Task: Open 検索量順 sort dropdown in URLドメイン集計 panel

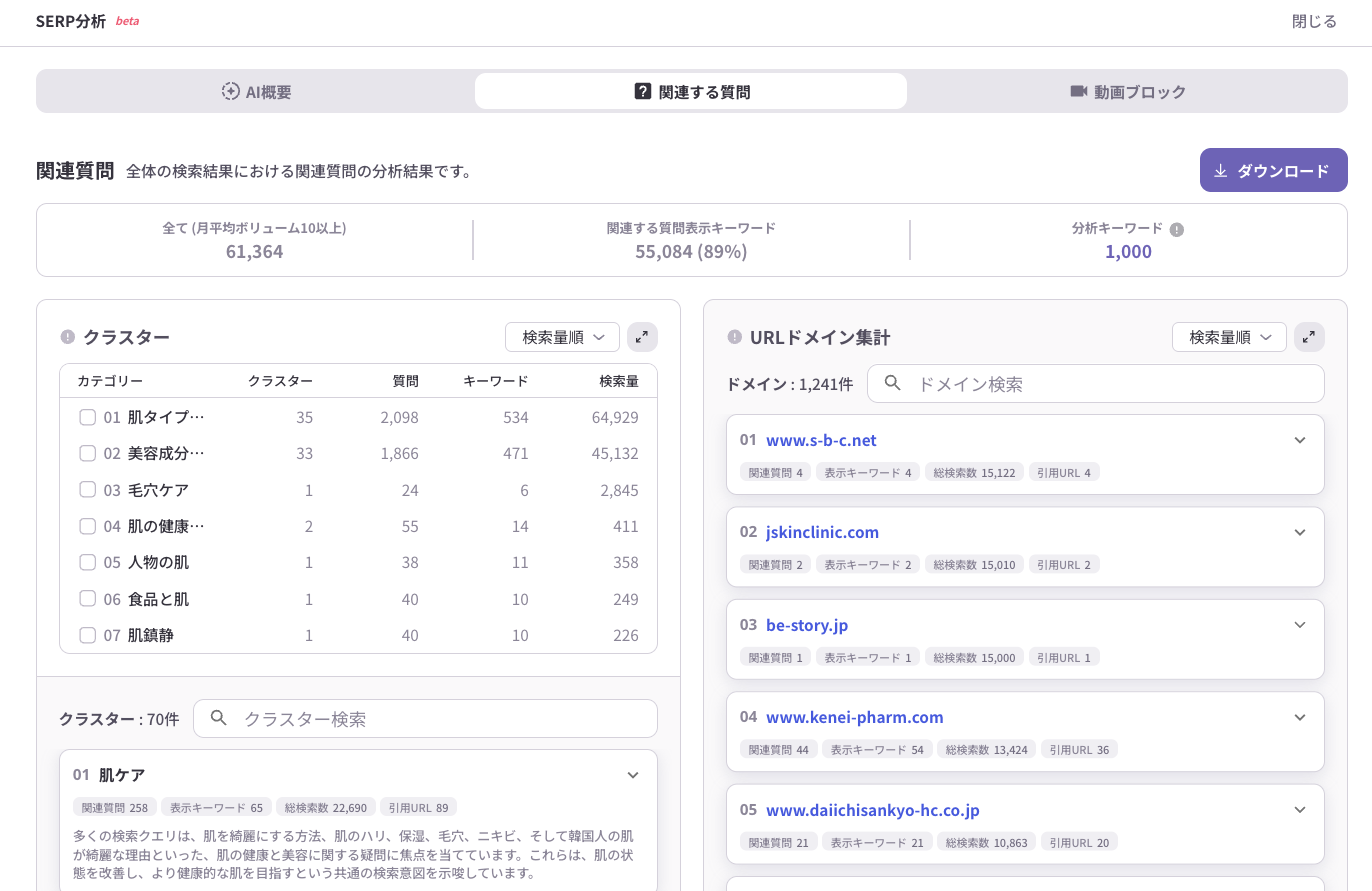Action: point(1229,337)
